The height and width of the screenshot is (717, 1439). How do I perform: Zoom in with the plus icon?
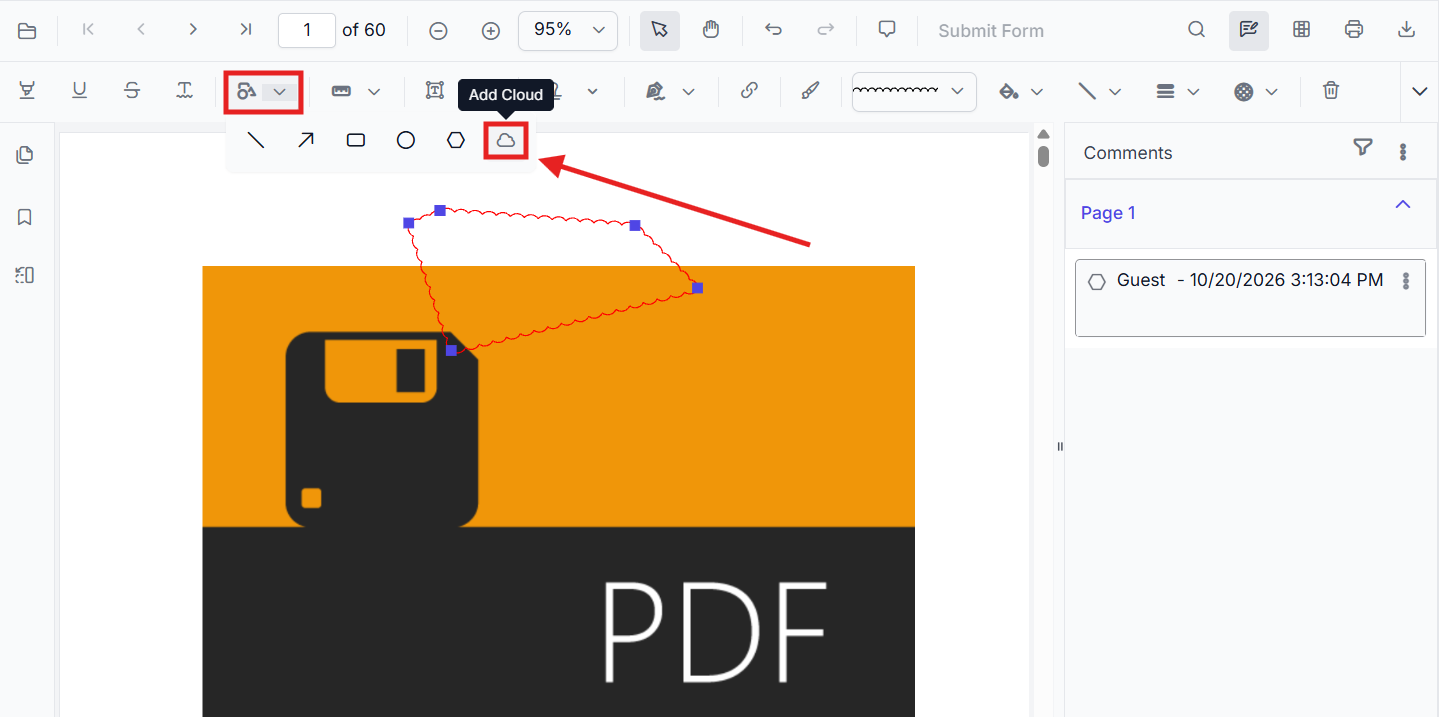coord(490,31)
